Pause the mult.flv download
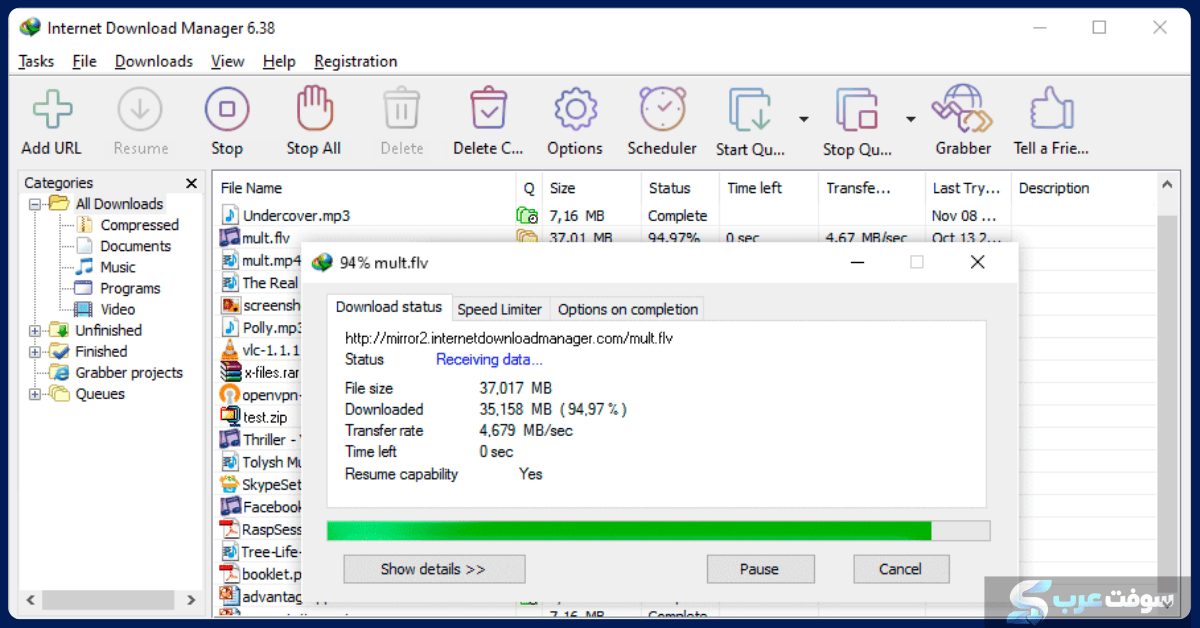The width and height of the screenshot is (1200, 628). coord(759,569)
